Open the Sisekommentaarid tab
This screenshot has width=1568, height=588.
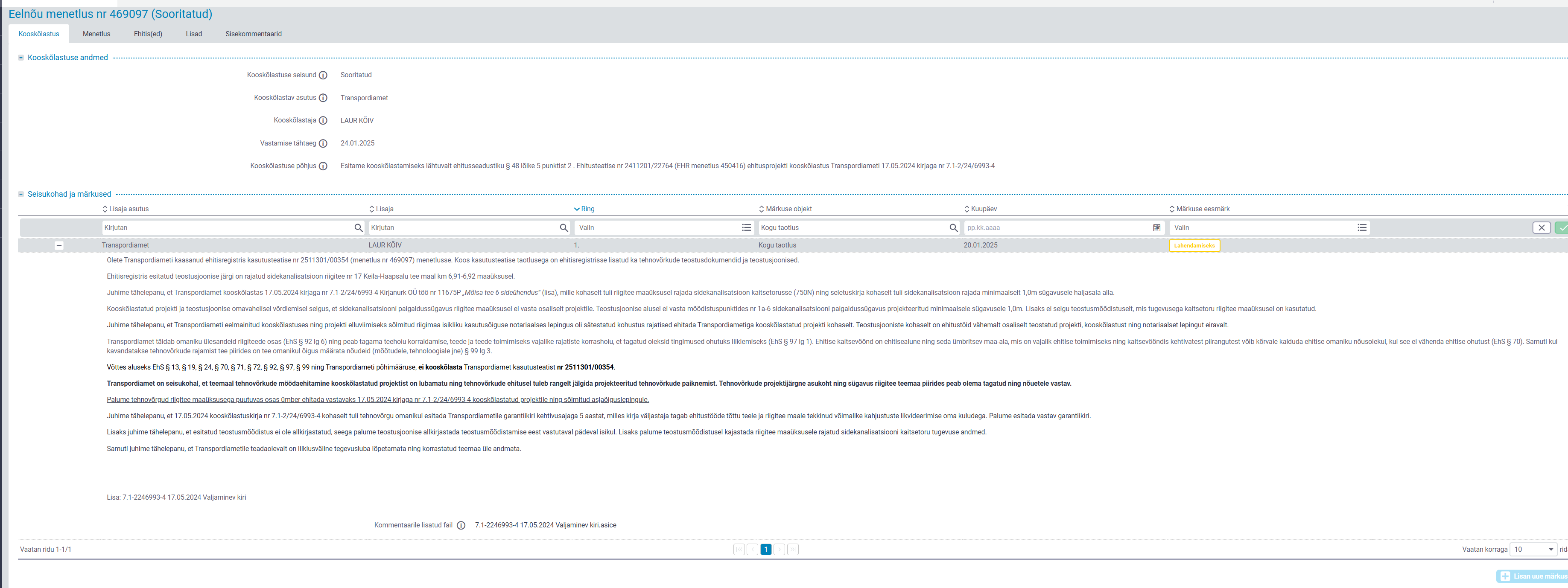point(253,34)
